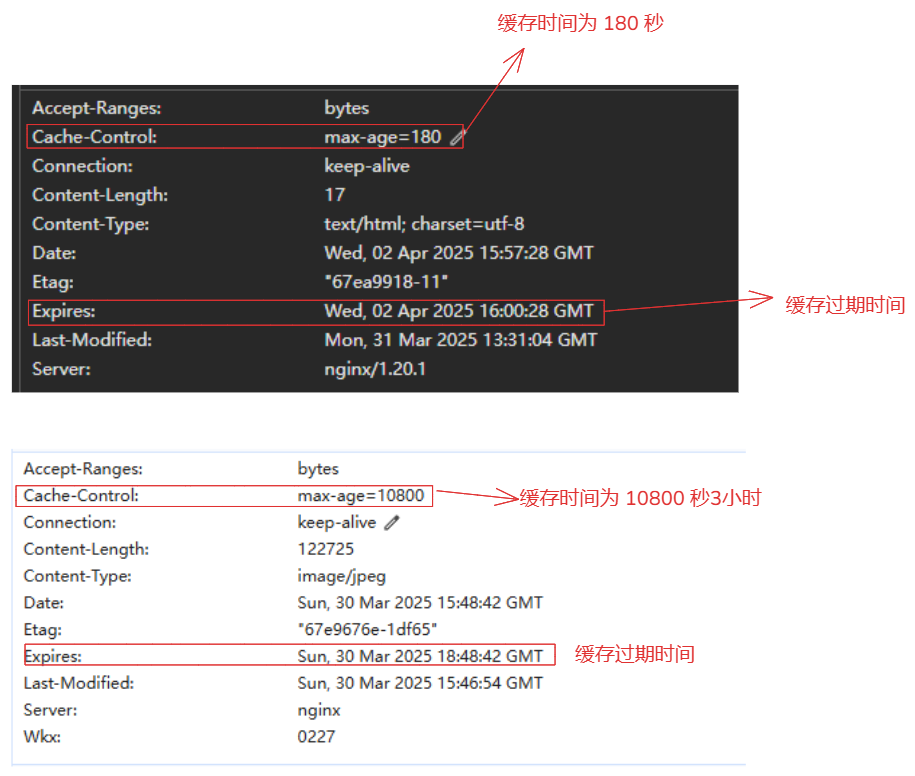Click Date value Wed, 02 Apr 2025 15:57:28 GMT
This screenshot has width=915, height=776.
(459, 253)
